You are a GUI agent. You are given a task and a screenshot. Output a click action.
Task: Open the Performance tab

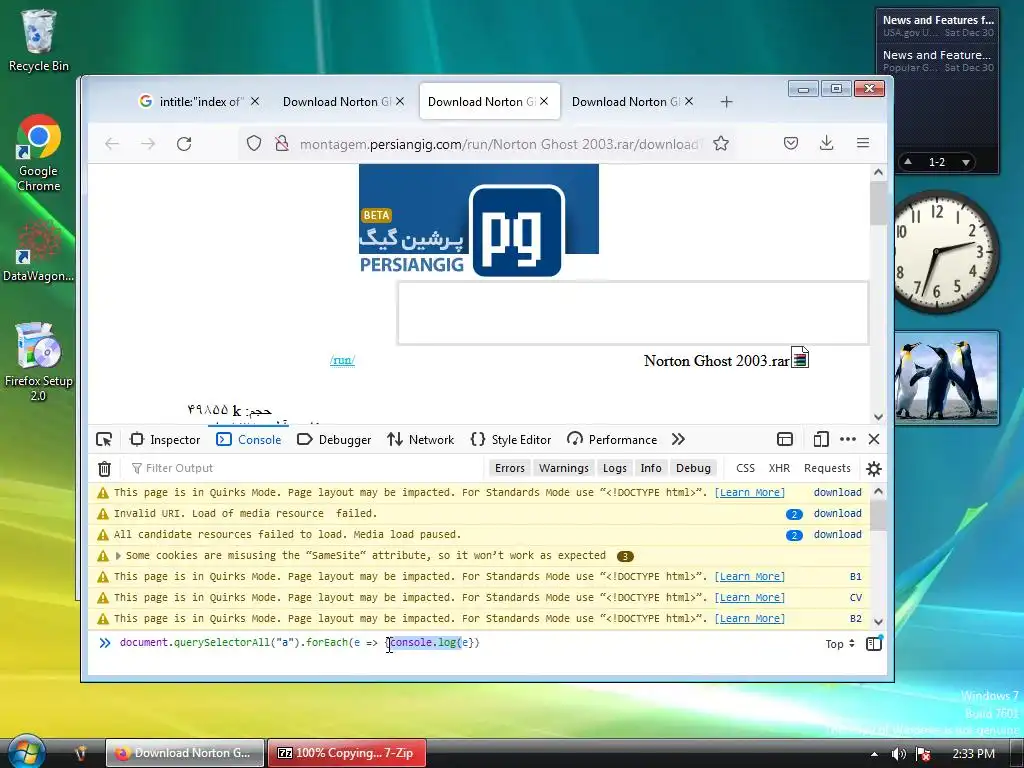(x=612, y=440)
